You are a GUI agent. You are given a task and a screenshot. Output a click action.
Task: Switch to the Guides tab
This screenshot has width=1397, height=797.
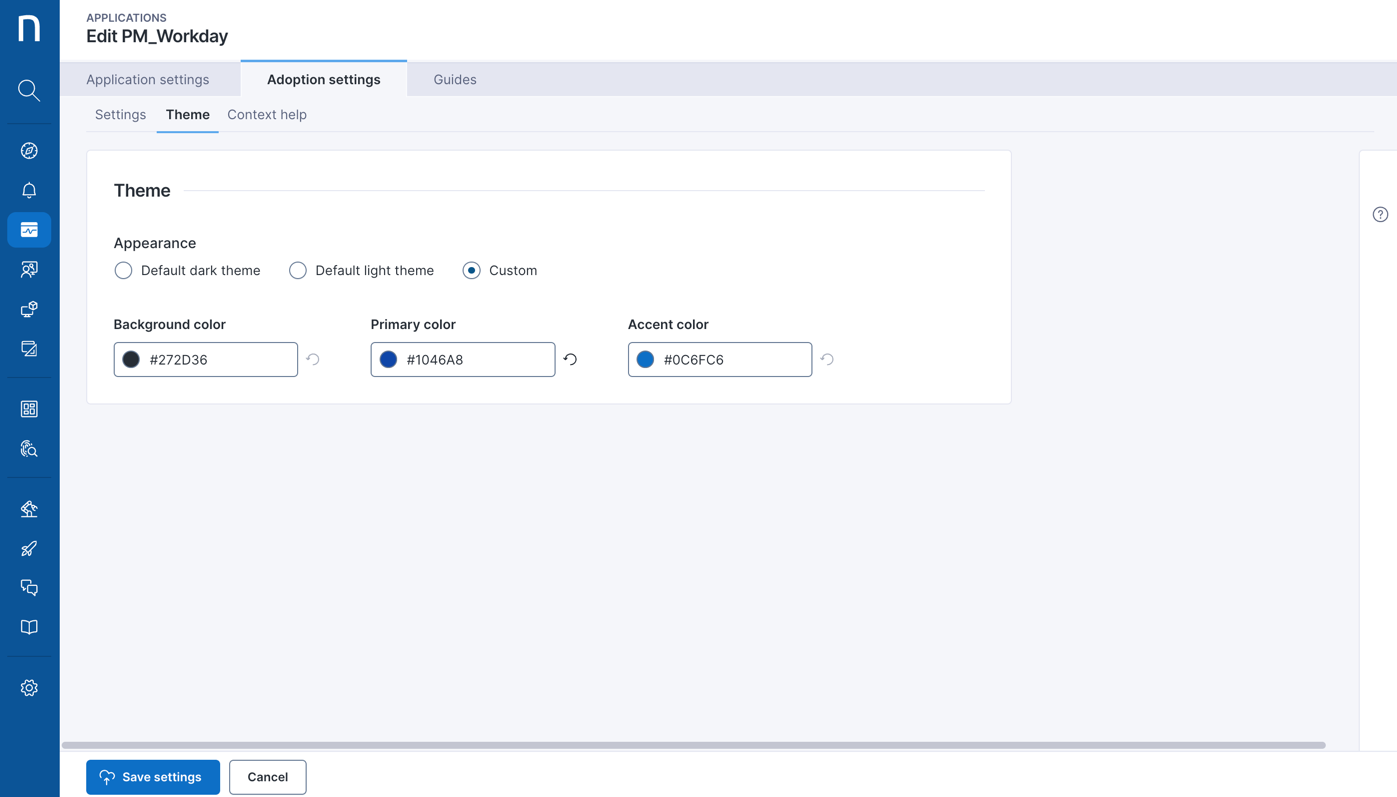(455, 79)
